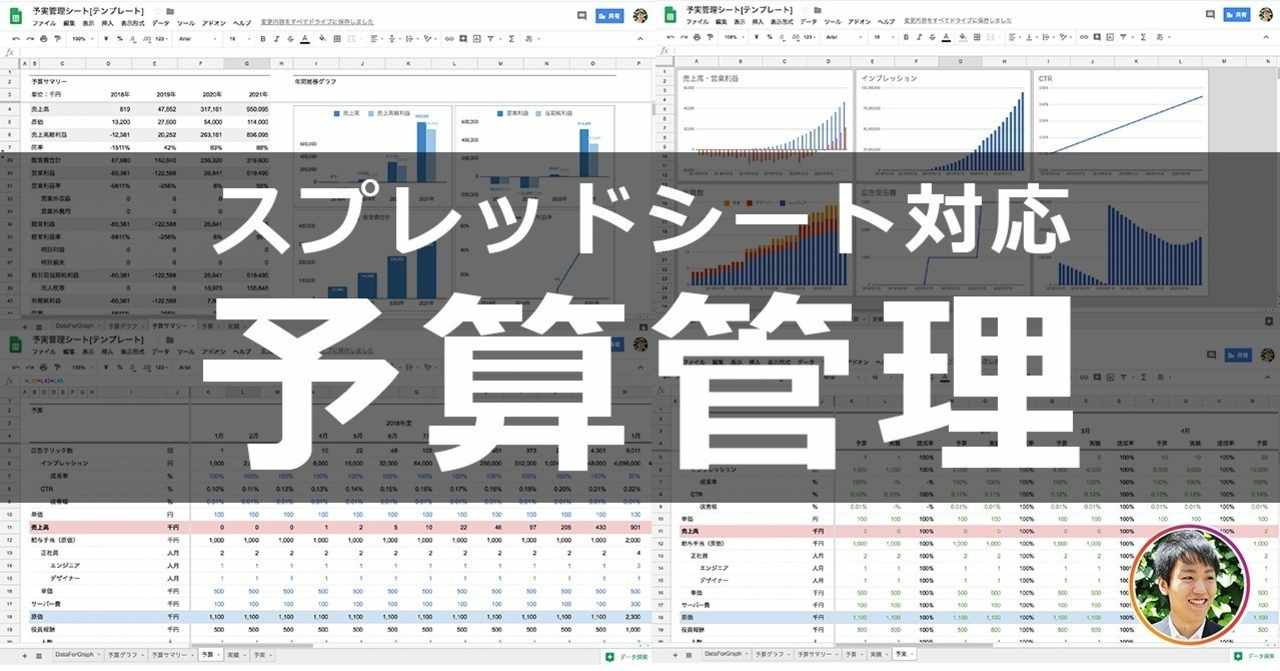
Task: Click the blue 共有 share button
Action: [608, 14]
